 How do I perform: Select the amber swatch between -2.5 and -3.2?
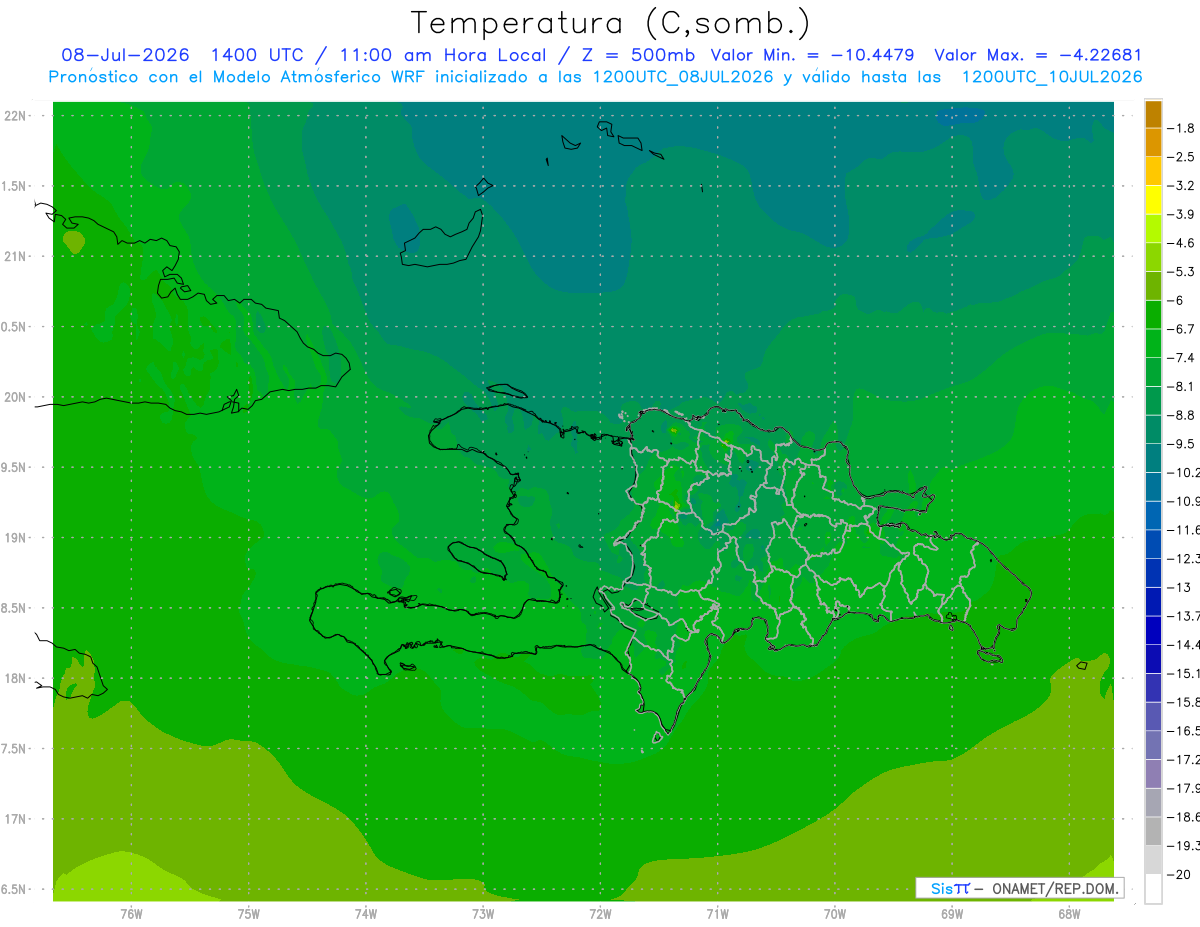coord(1153,171)
